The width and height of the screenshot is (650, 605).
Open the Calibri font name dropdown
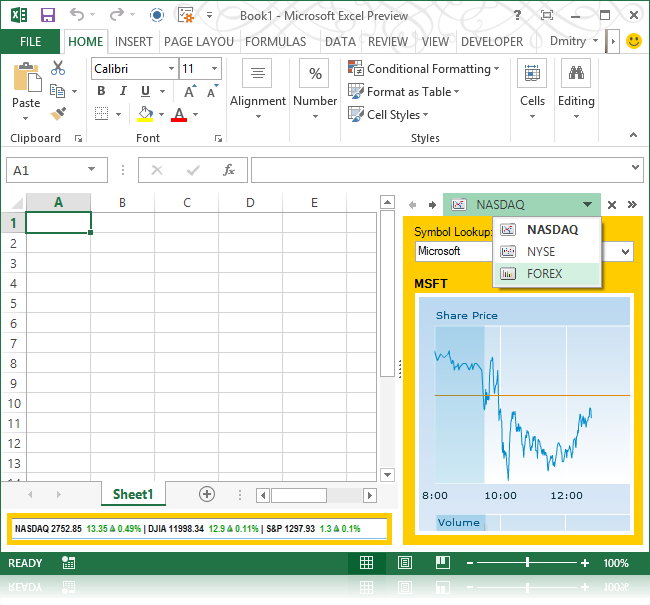(x=171, y=68)
